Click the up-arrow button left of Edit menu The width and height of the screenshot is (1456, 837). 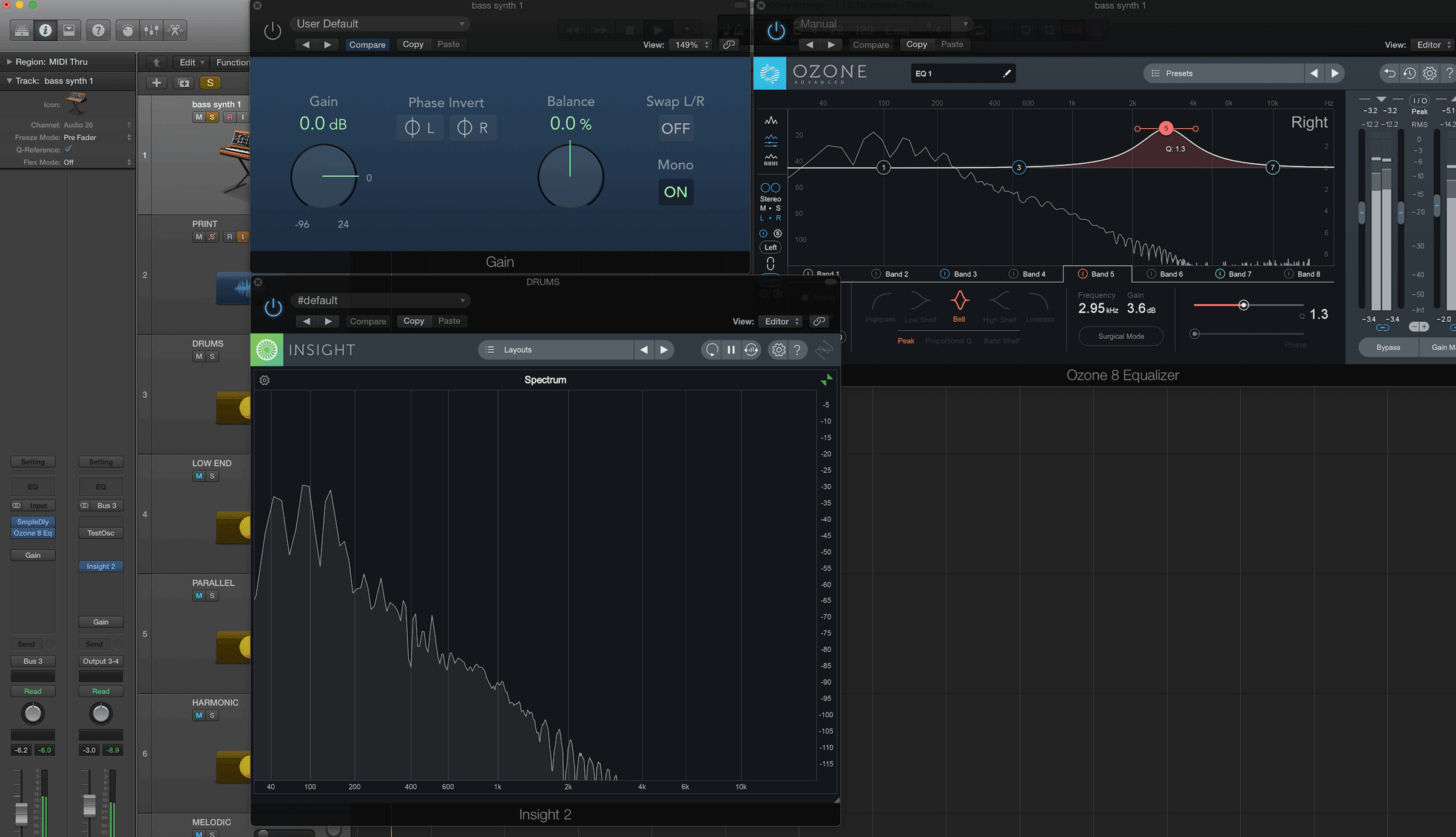157,62
